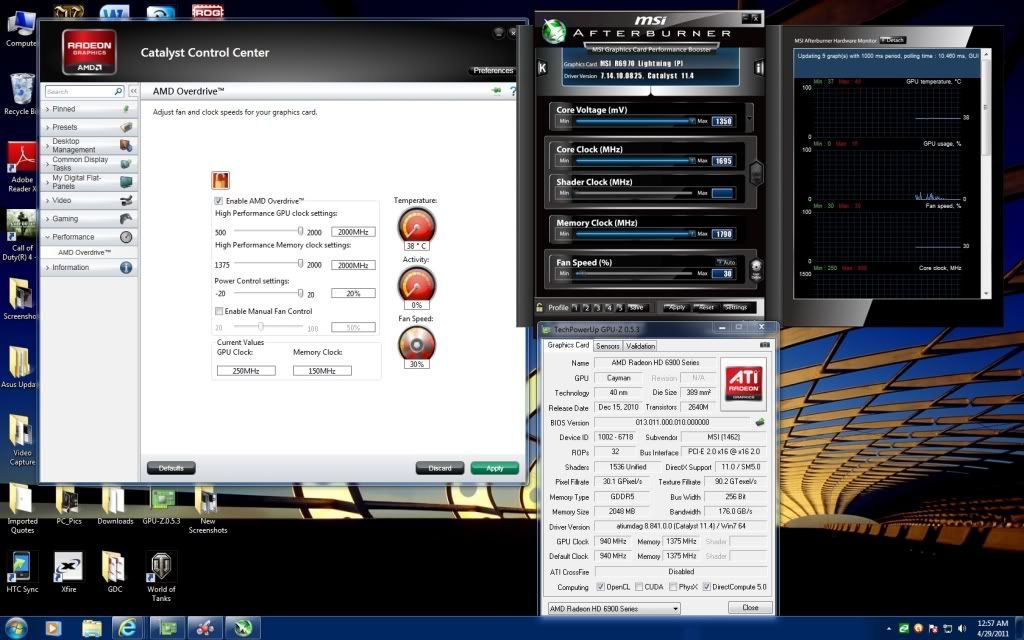Click GPU-Z BIOS save chip icon
This screenshot has width=1024, height=640.
pos(760,423)
